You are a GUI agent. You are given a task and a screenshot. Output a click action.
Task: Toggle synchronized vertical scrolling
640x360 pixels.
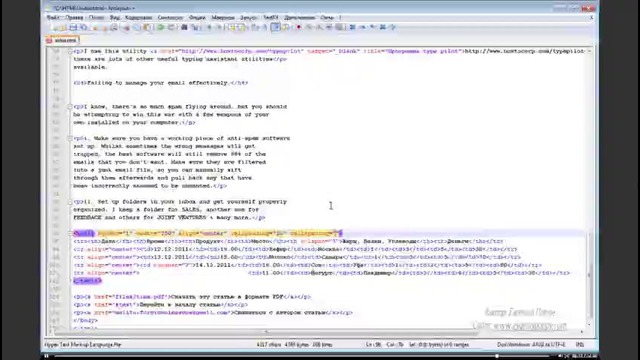(232, 27)
